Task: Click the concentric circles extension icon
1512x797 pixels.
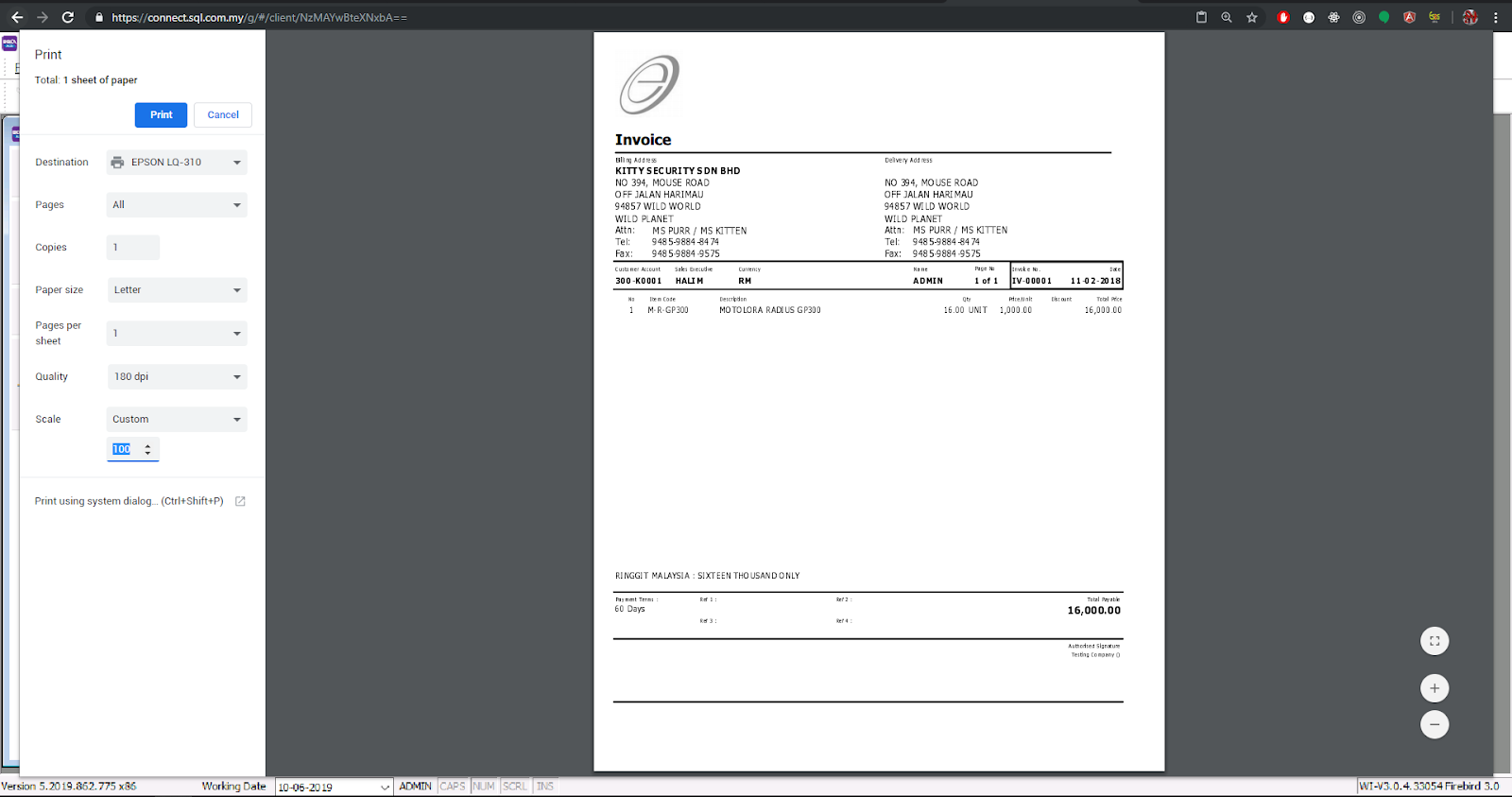Action: click(1359, 17)
